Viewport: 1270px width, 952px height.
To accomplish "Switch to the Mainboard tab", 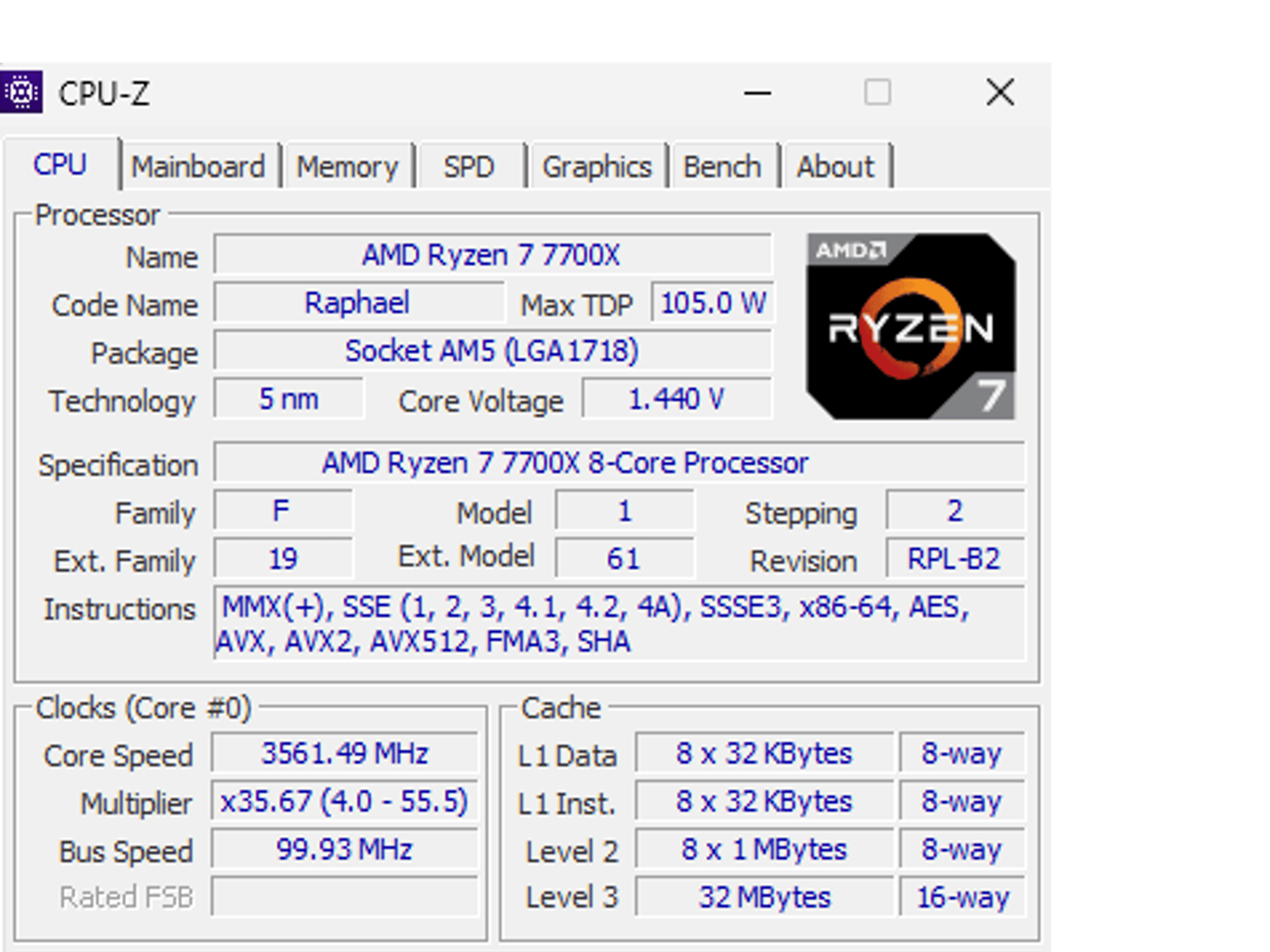I will 198,167.
